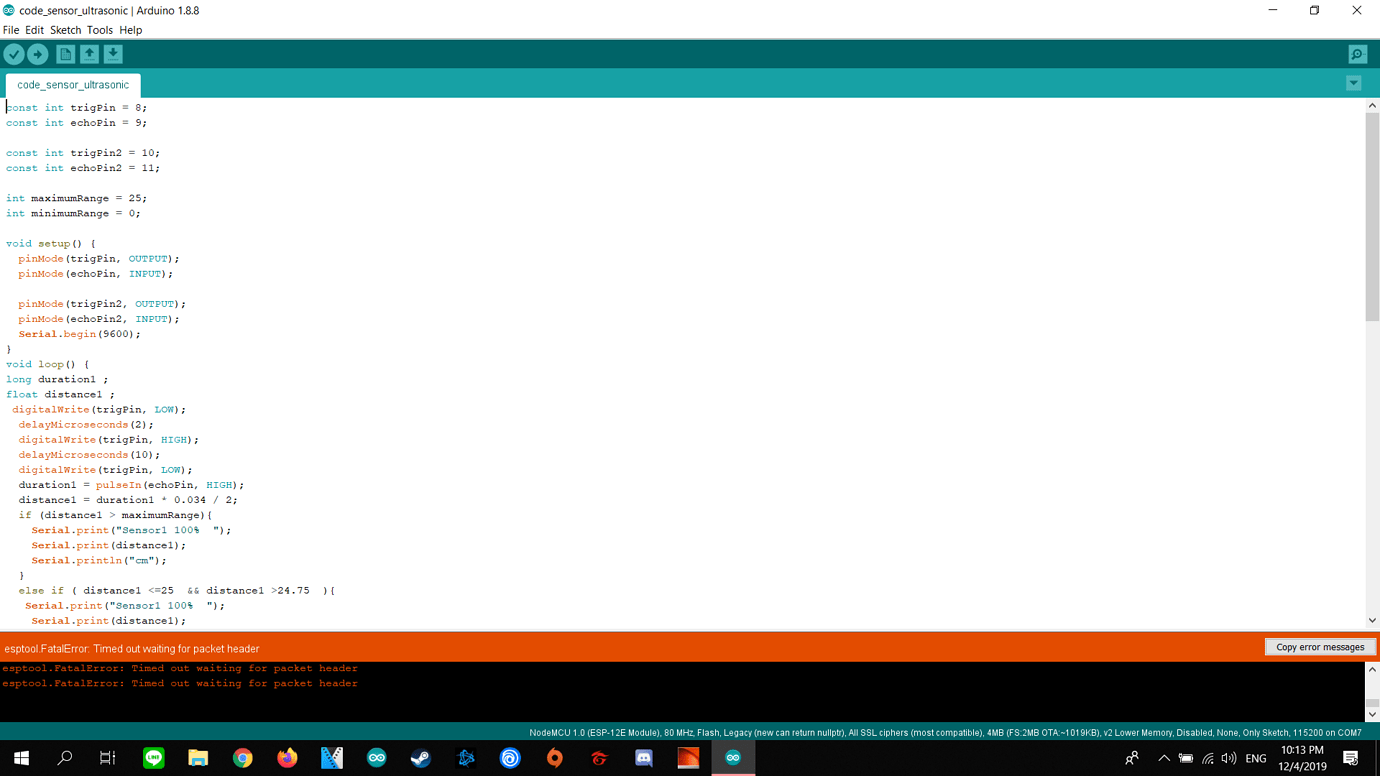Click the 'distance1 = duration1 * 0.034 / 2;' line

click(128, 500)
